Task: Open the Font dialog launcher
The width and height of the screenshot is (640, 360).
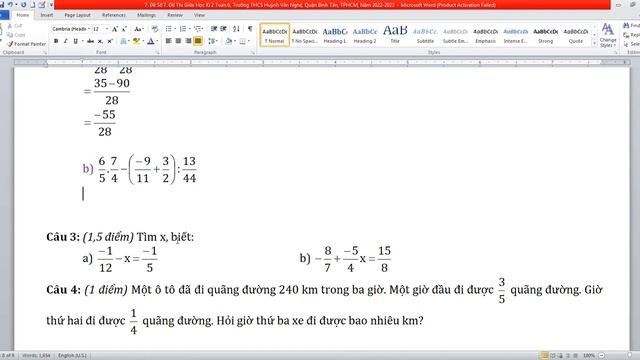Action: coord(158,53)
